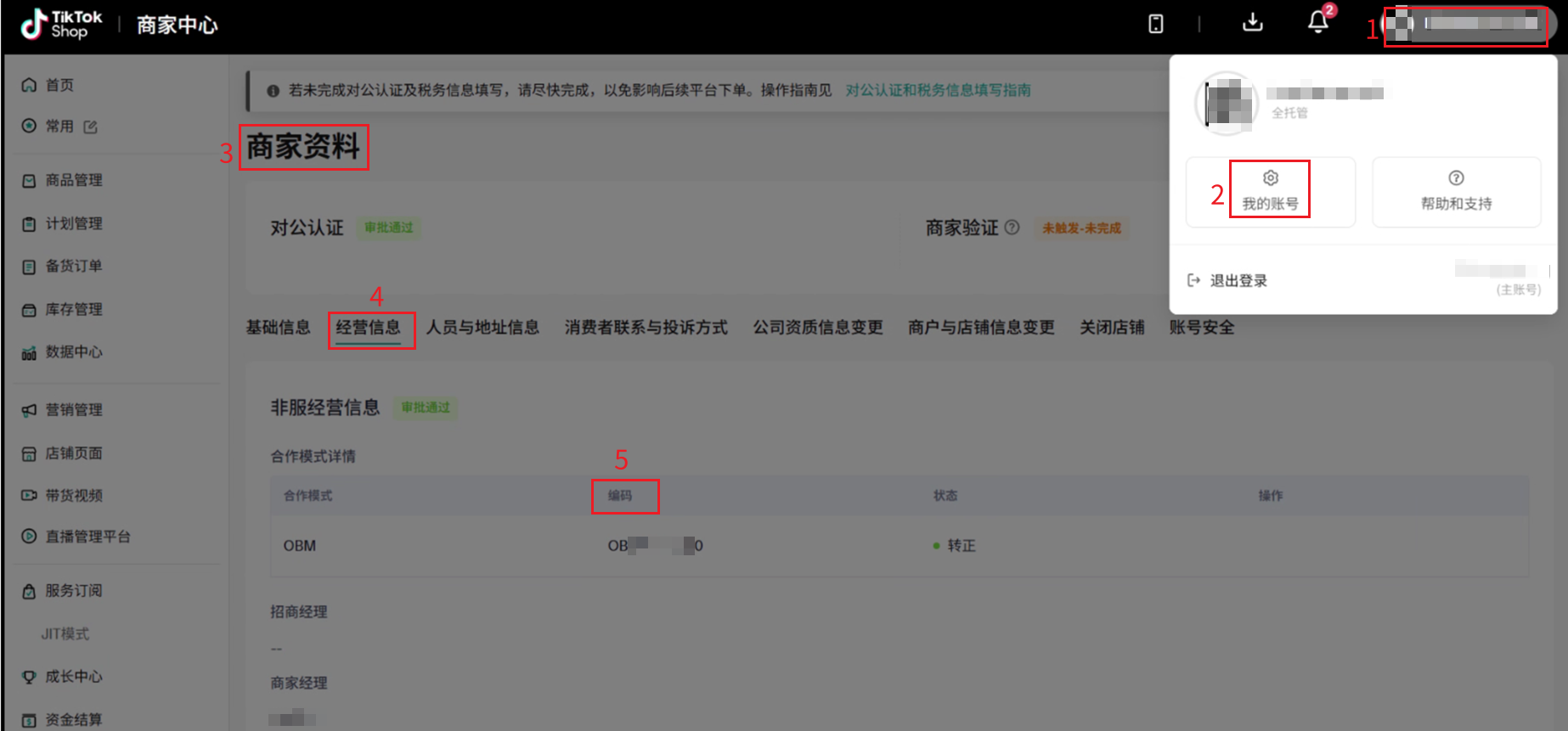The image size is (1568, 731).
Task: Open 帮助和支持 in account popup
Action: 1456,190
